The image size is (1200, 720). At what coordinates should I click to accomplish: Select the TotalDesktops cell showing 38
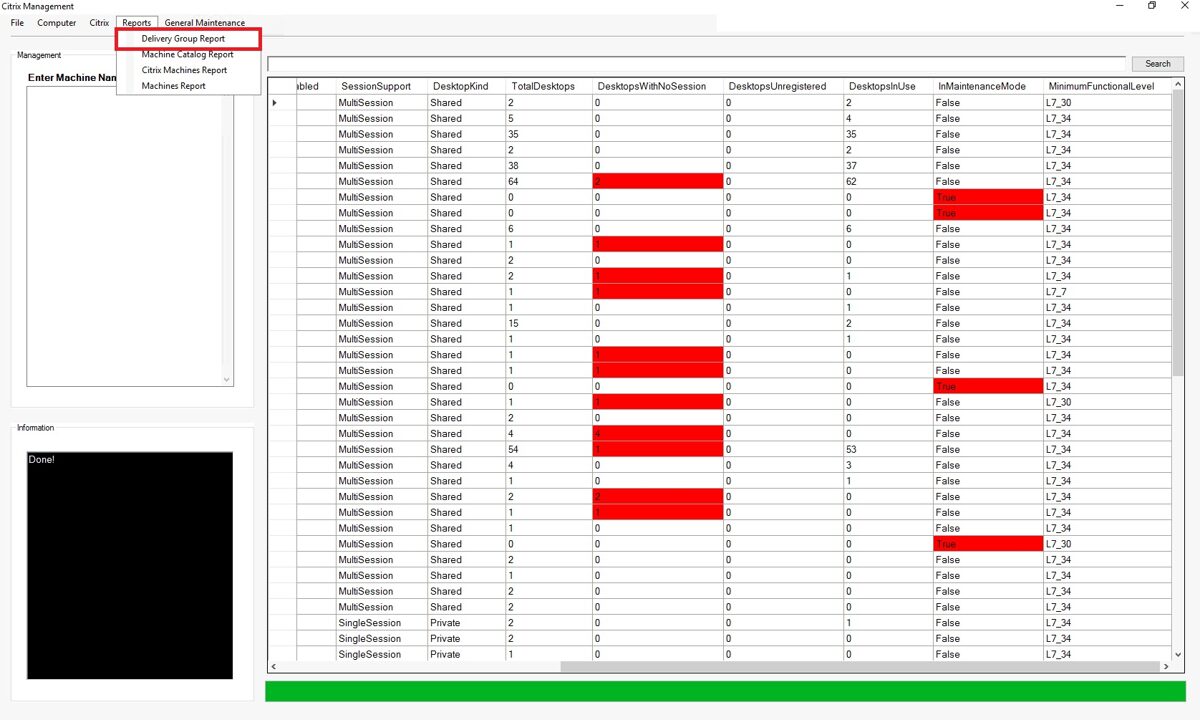click(x=548, y=166)
